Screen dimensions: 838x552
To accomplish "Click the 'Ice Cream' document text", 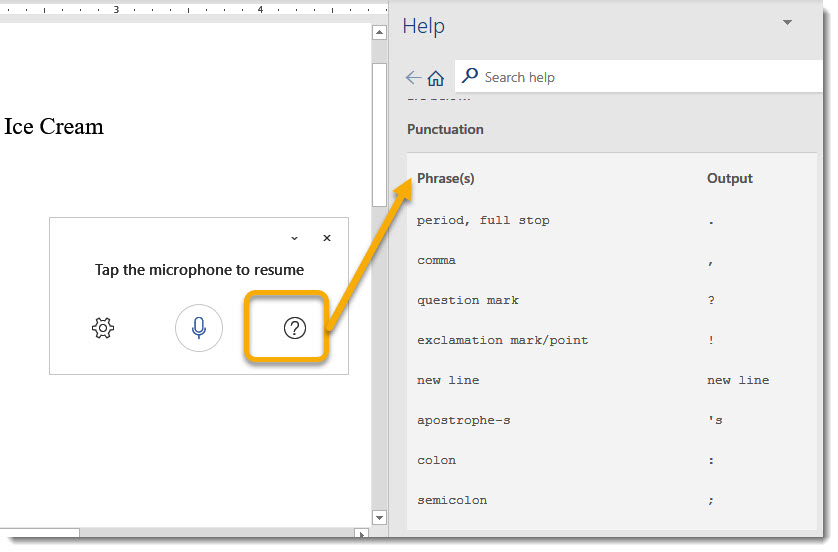I will click(x=54, y=127).
